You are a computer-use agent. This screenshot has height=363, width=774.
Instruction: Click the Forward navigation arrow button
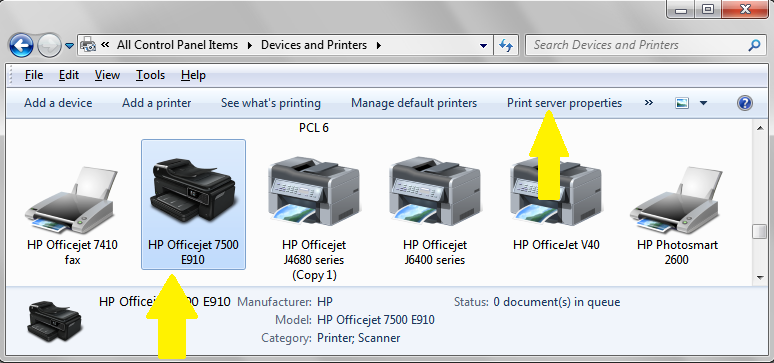(x=49, y=45)
